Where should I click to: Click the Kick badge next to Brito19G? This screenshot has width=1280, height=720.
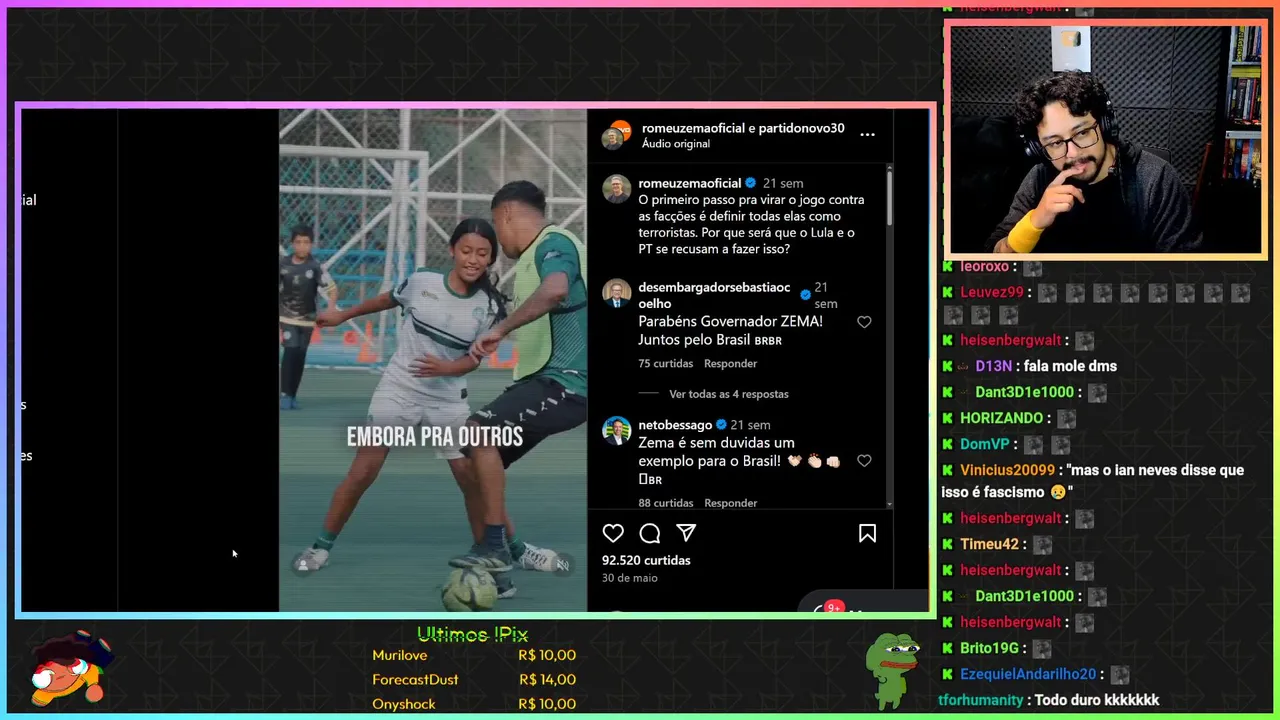tap(947, 648)
